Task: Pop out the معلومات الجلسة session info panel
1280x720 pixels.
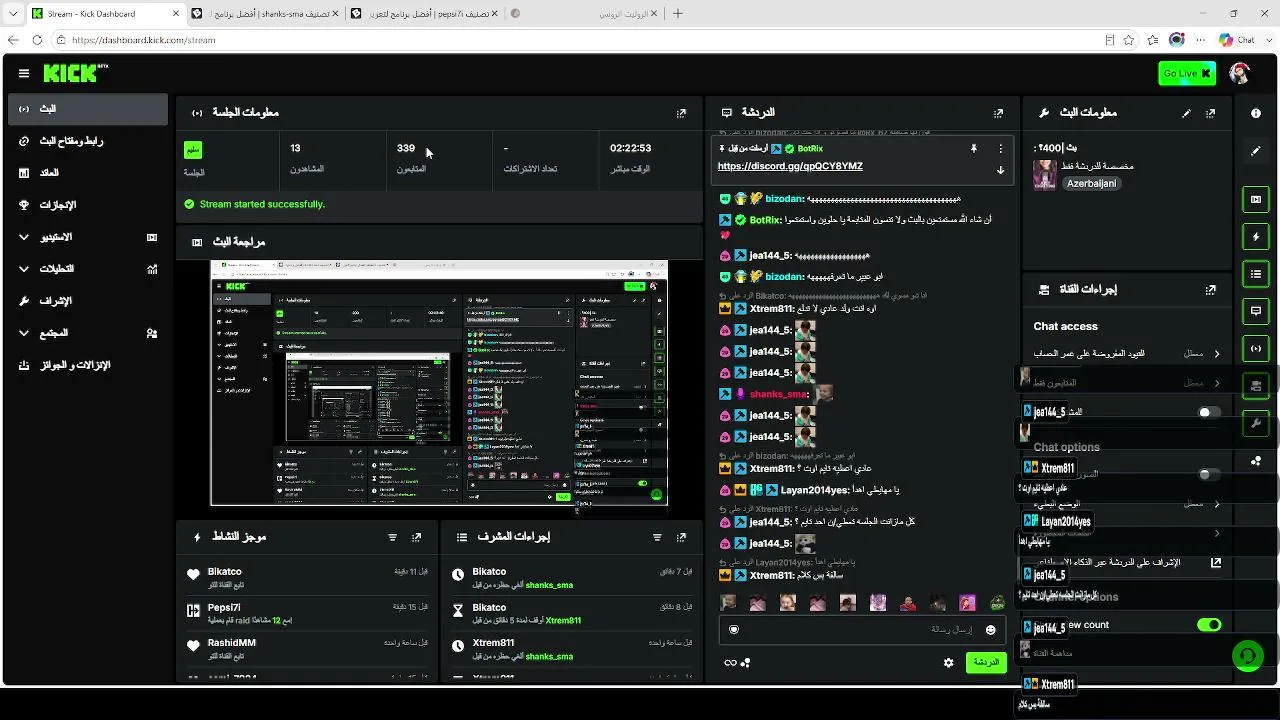Action: pyautogui.click(x=681, y=113)
